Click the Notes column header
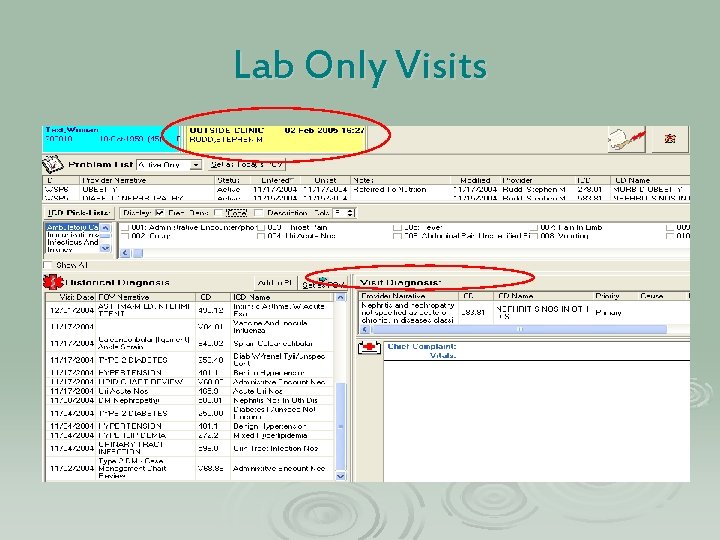Viewport: 720px width, 540px height. 399,180
